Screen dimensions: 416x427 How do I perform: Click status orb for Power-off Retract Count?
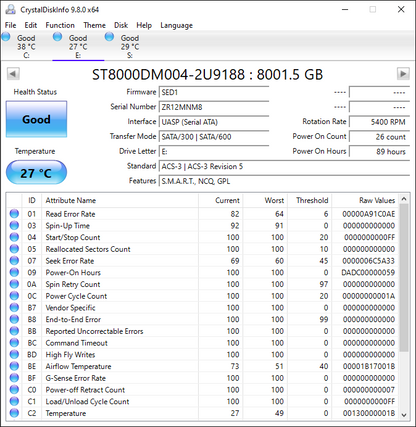coord(14,389)
